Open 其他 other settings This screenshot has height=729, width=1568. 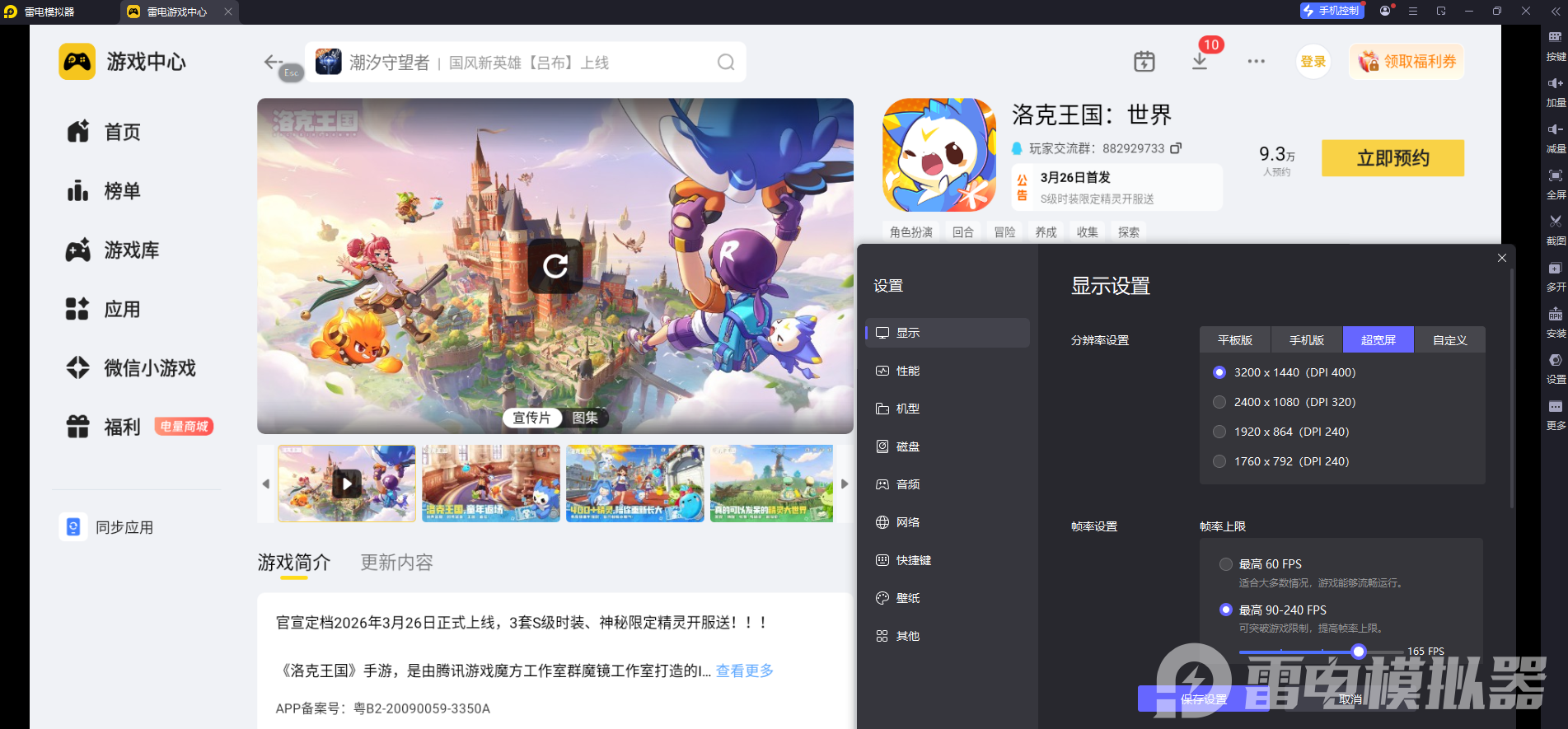coord(948,636)
